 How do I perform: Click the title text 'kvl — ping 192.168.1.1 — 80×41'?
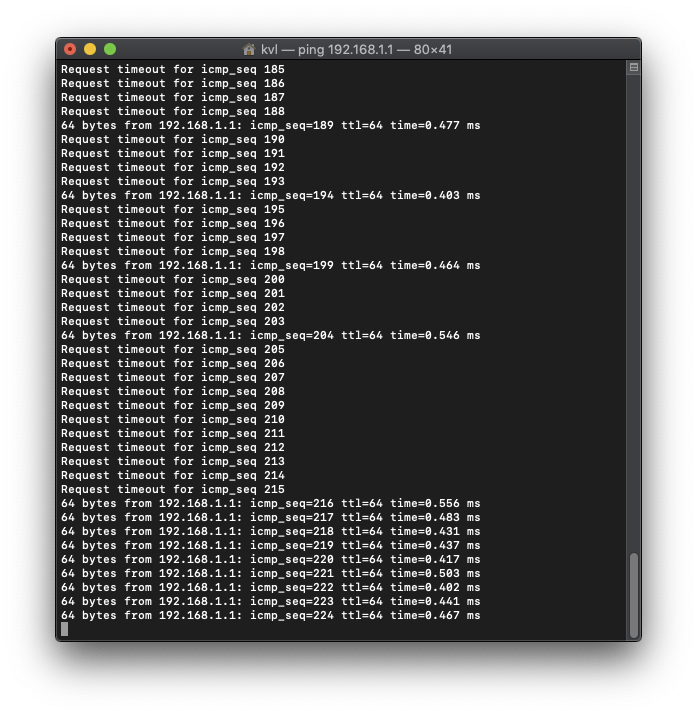point(356,49)
